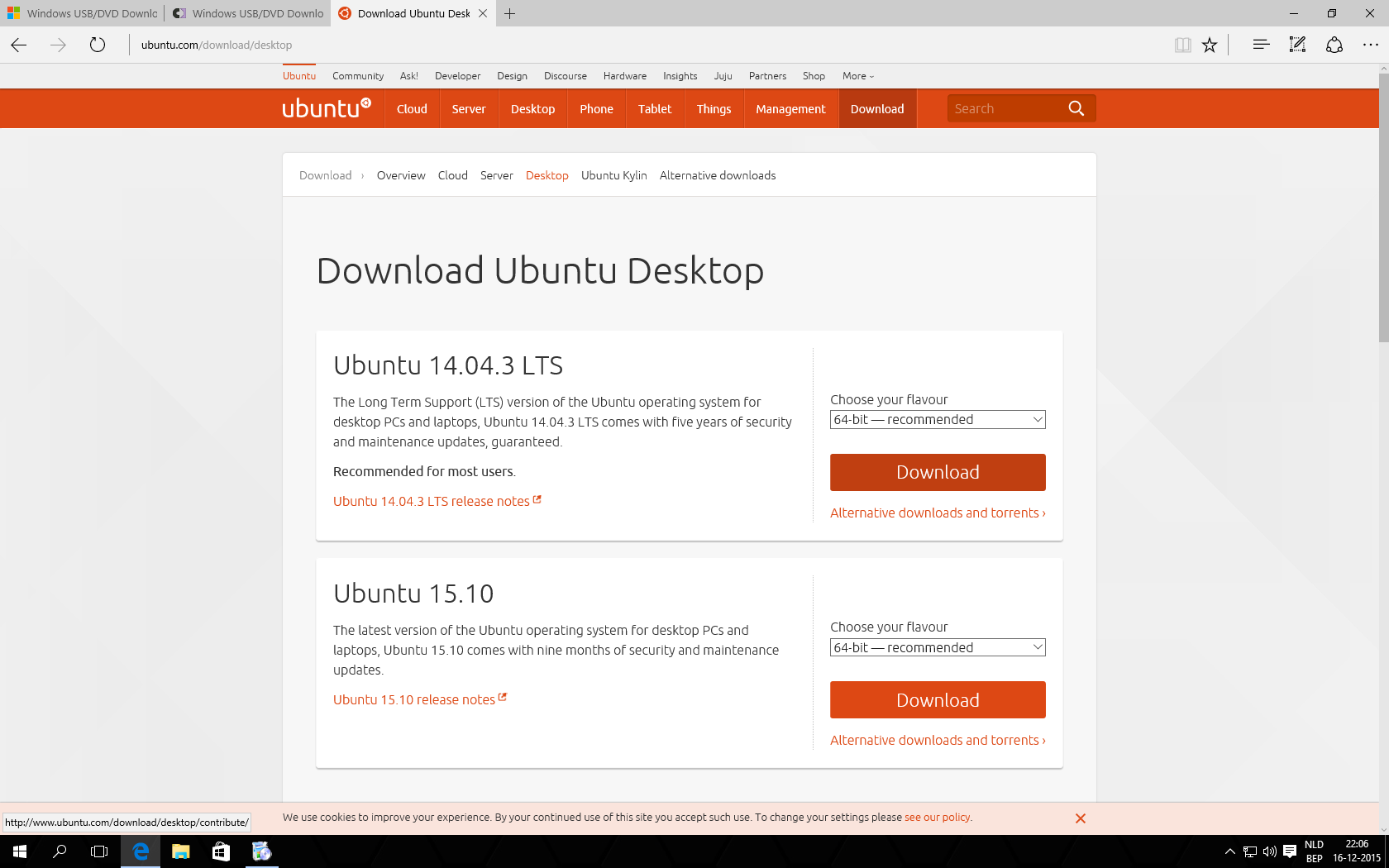Start a Web Note with the annotation icon
This screenshot has width=1389, height=868.
pyautogui.click(x=1296, y=45)
